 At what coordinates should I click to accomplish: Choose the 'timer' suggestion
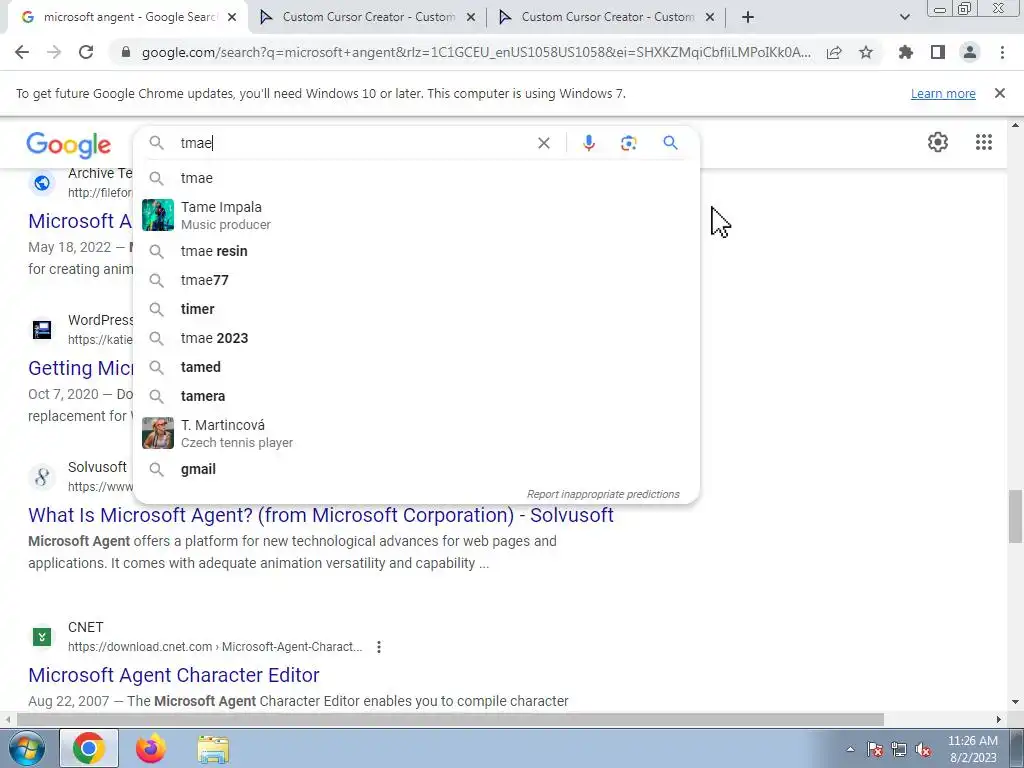(416, 309)
